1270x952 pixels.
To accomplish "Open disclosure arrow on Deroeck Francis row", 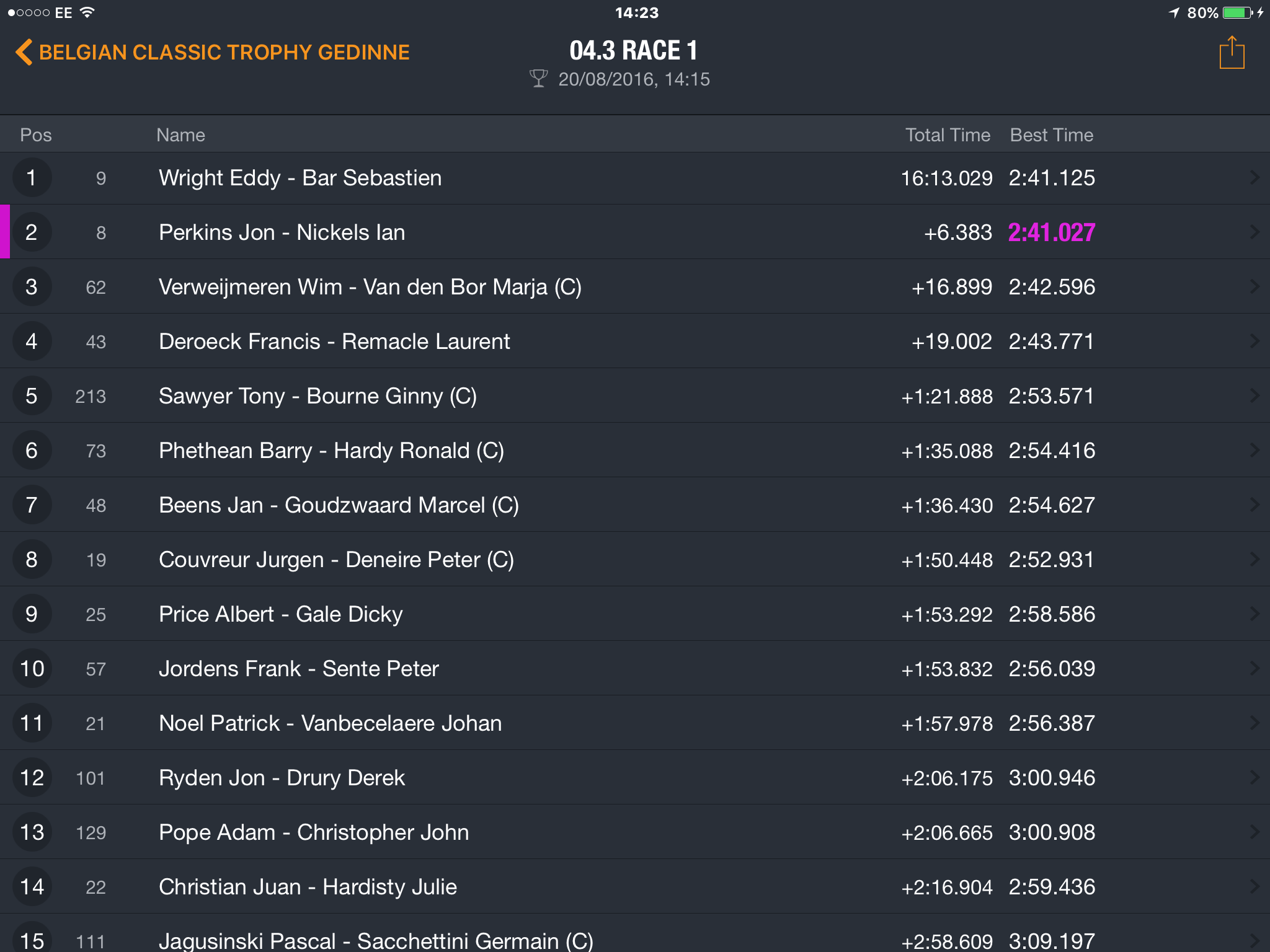I will point(1254,341).
